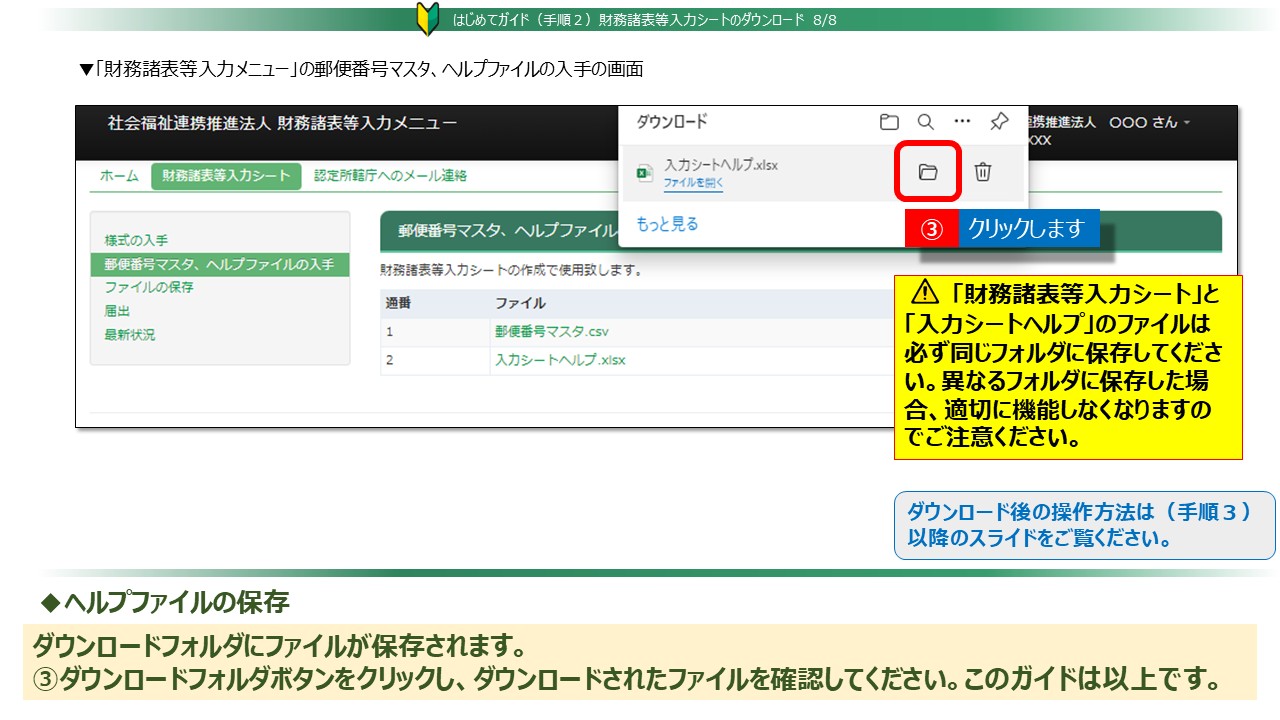Viewport: 1280px width, 720px height.
Task: Select 様式の入手 in the side menu
Action: pyautogui.click(x=136, y=241)
